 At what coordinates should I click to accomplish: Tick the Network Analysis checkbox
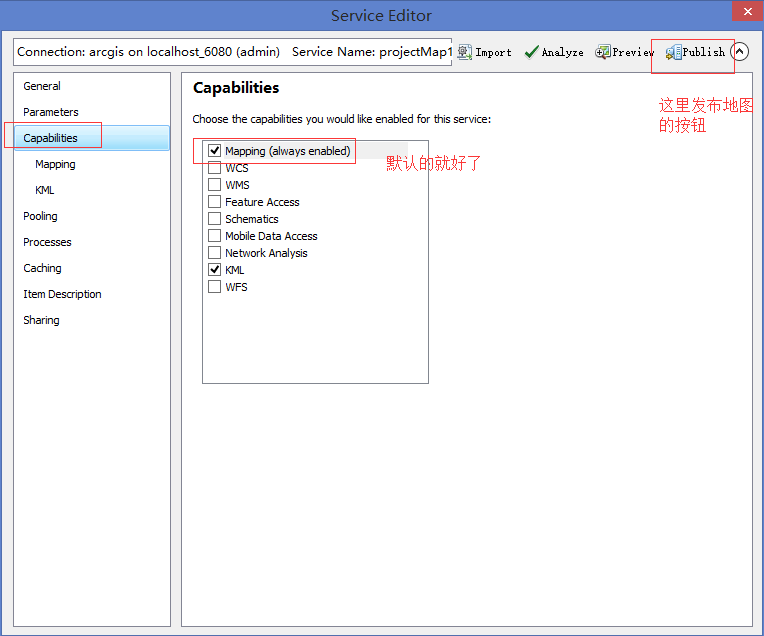pos(214,253)
